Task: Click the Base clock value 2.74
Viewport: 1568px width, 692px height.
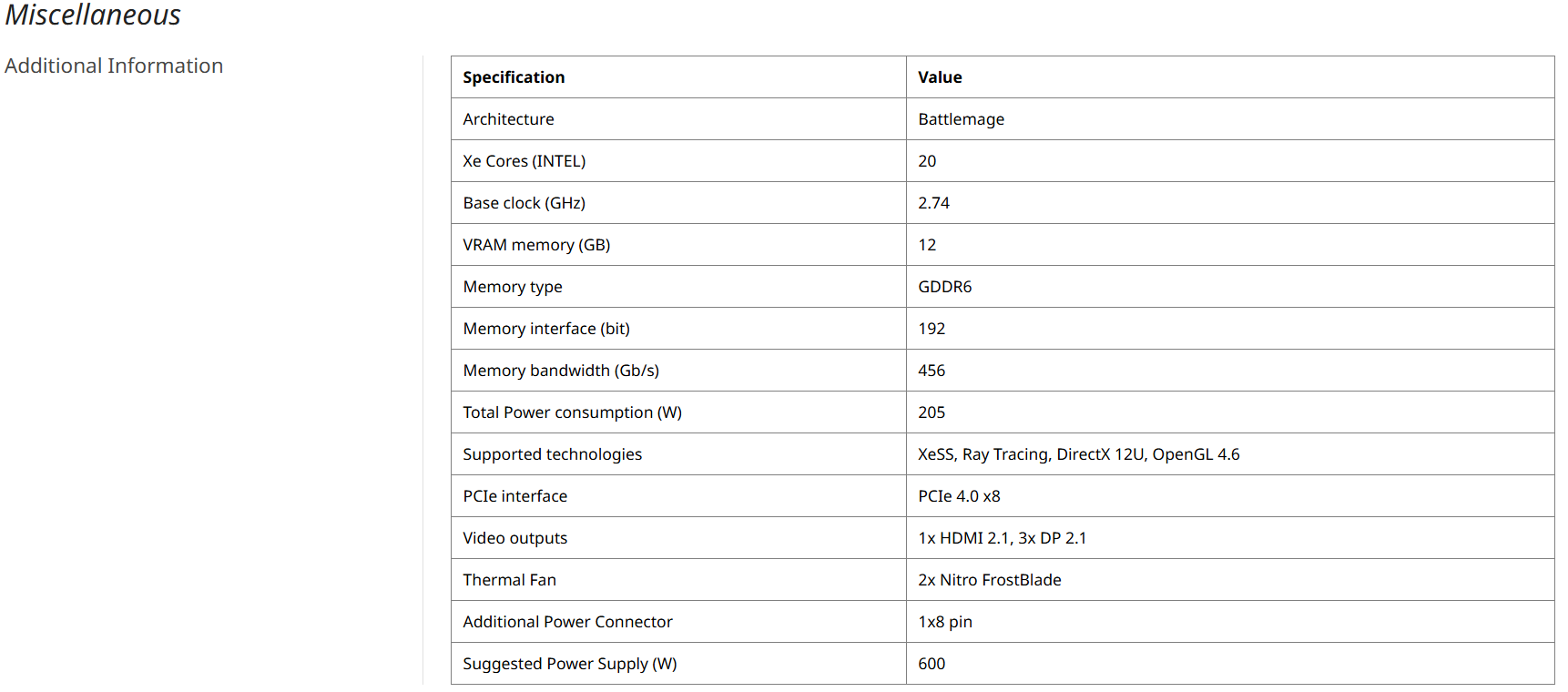Action: click(x=933, y=203)
